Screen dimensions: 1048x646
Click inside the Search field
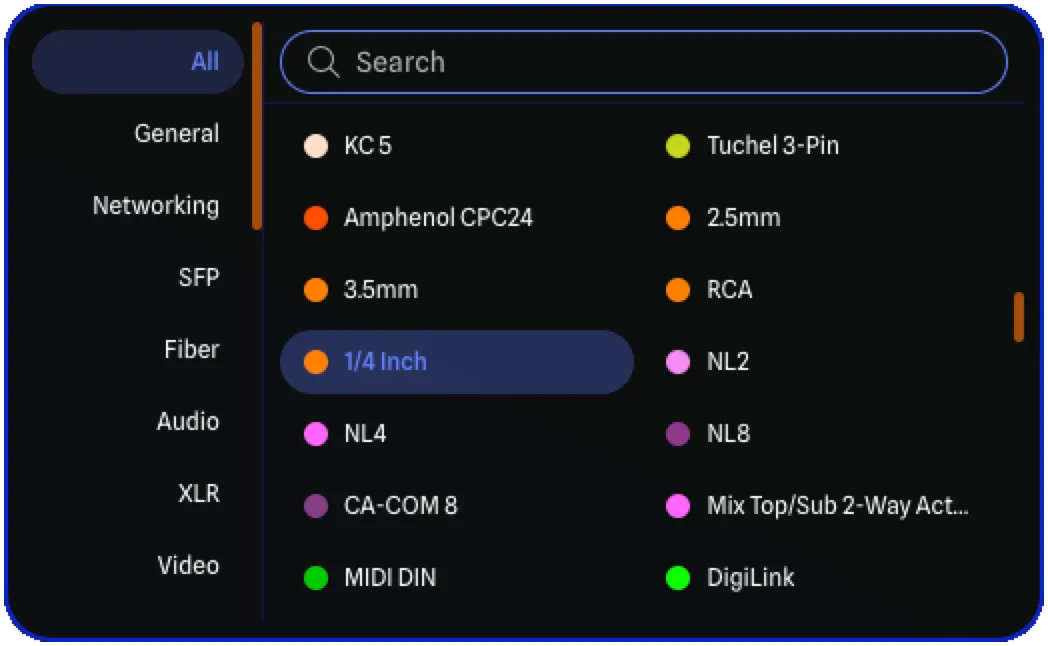click(645, 62)
